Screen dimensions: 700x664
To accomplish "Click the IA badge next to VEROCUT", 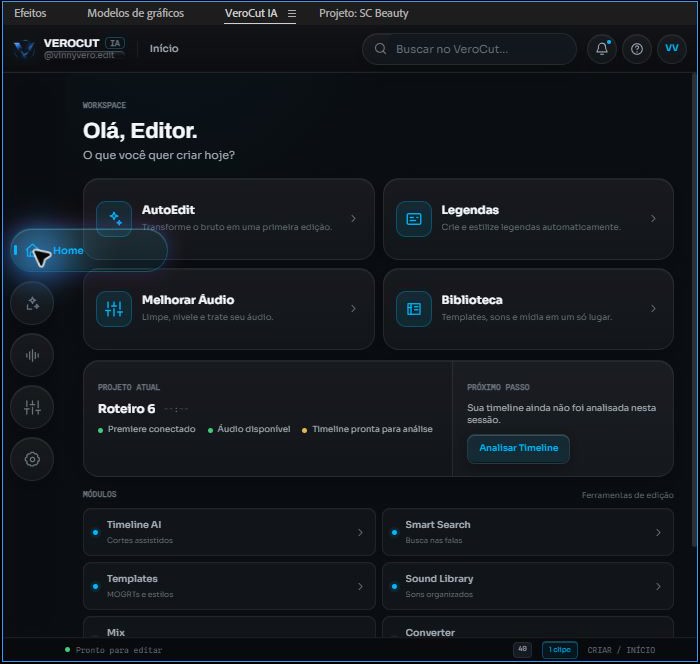I will (x=115, y=43).
